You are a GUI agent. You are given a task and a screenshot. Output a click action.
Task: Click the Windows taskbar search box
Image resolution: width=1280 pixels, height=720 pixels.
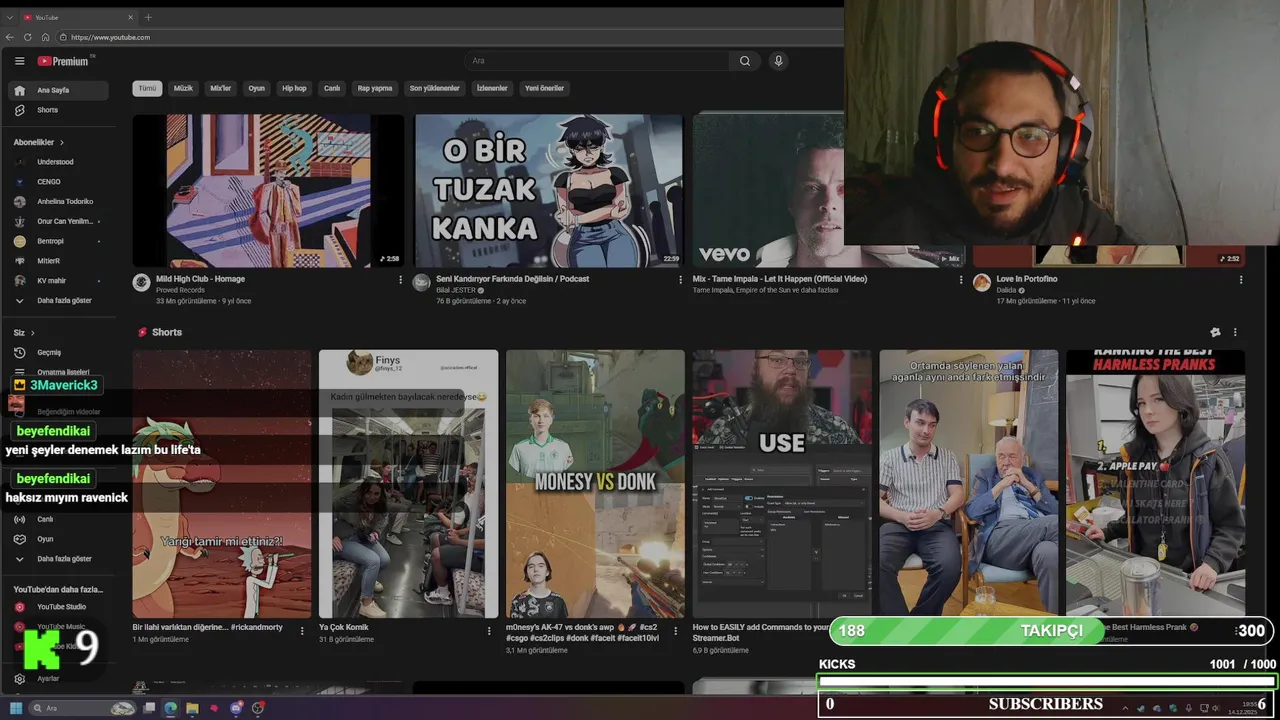coord(83,708)
